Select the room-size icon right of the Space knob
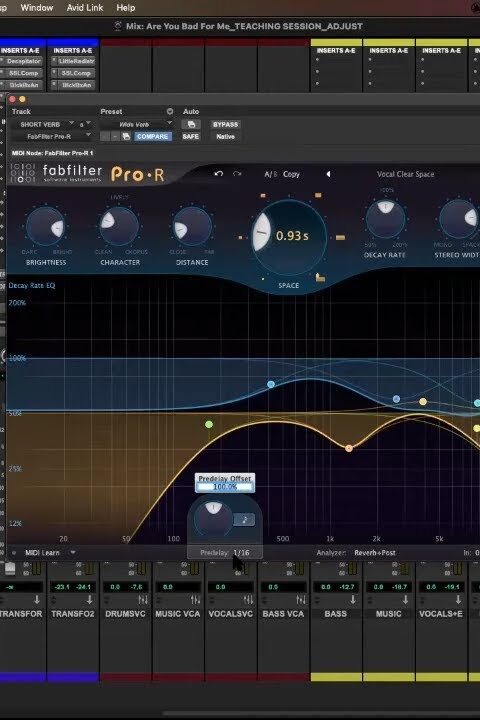This screenshot has width=480, height=720. tap(340, 237)
